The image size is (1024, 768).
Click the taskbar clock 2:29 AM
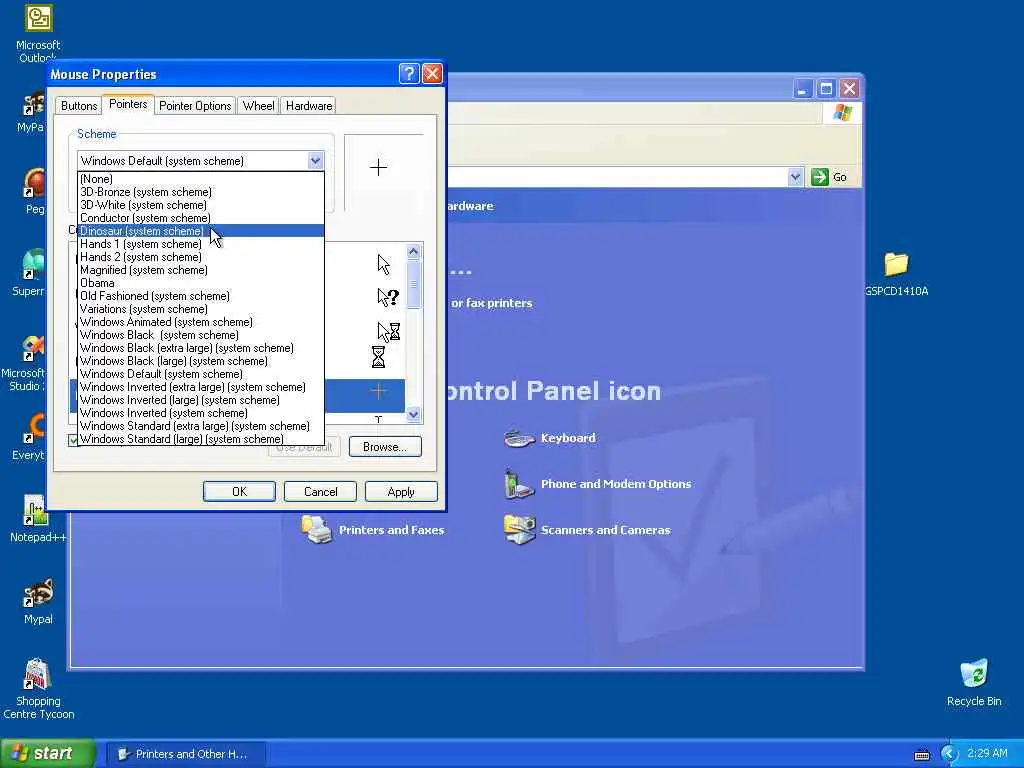pyautogui.click(x=987, y=754)
